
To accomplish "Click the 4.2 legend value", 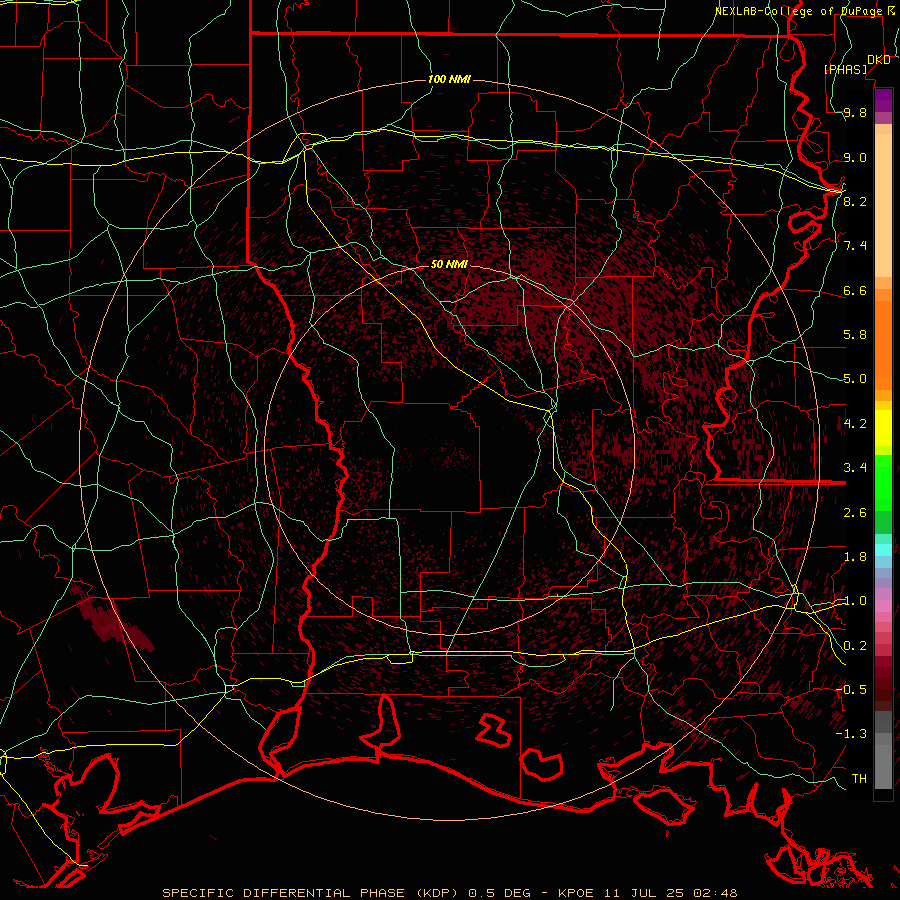I will (x=855, y=424).
